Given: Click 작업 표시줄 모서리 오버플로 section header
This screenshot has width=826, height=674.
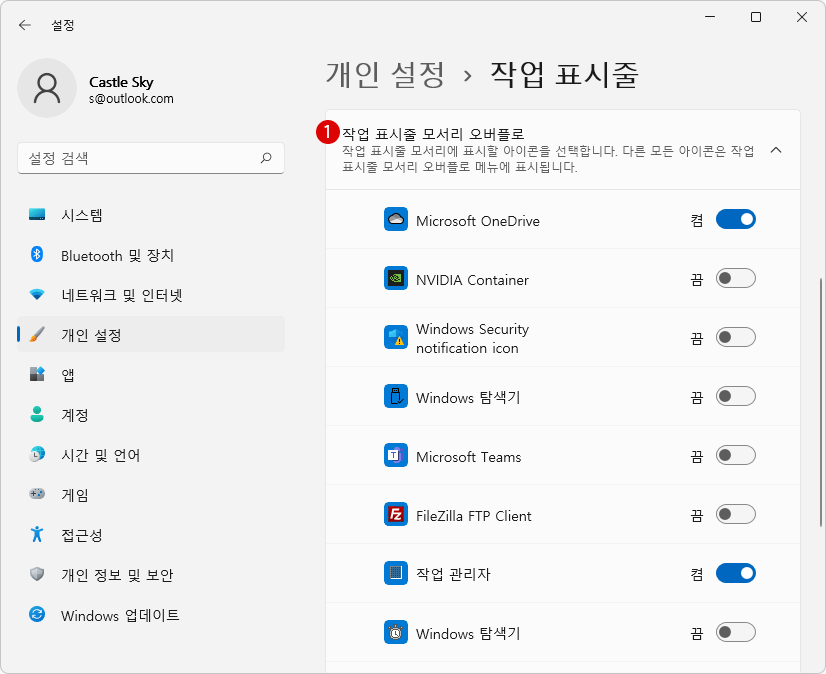Looking at the screenshot, I should [x=563, y=150].
